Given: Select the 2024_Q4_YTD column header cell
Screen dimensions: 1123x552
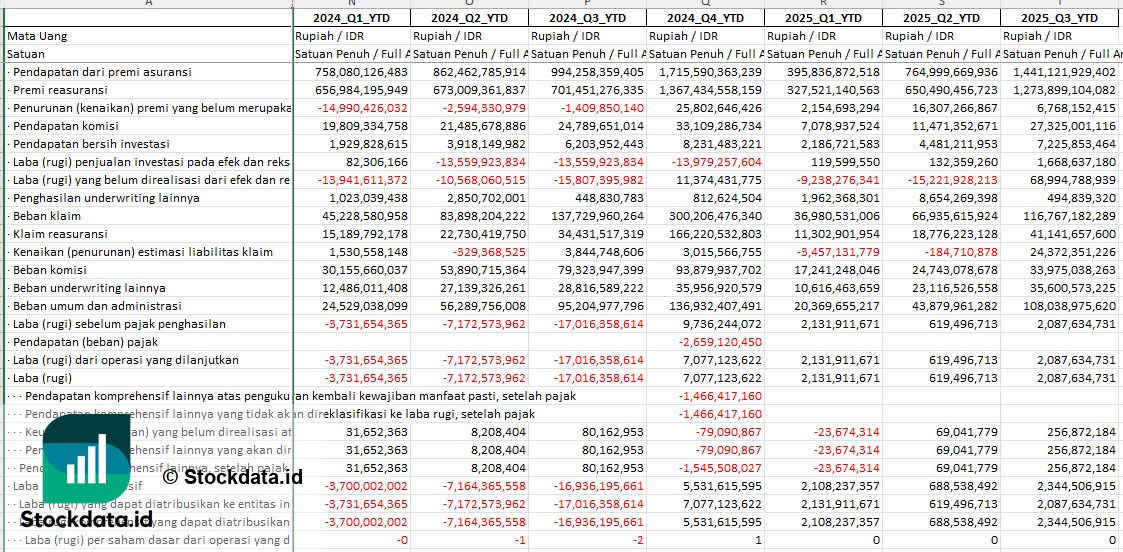Looking at the screenshot, I should click(x=705, y=18).
